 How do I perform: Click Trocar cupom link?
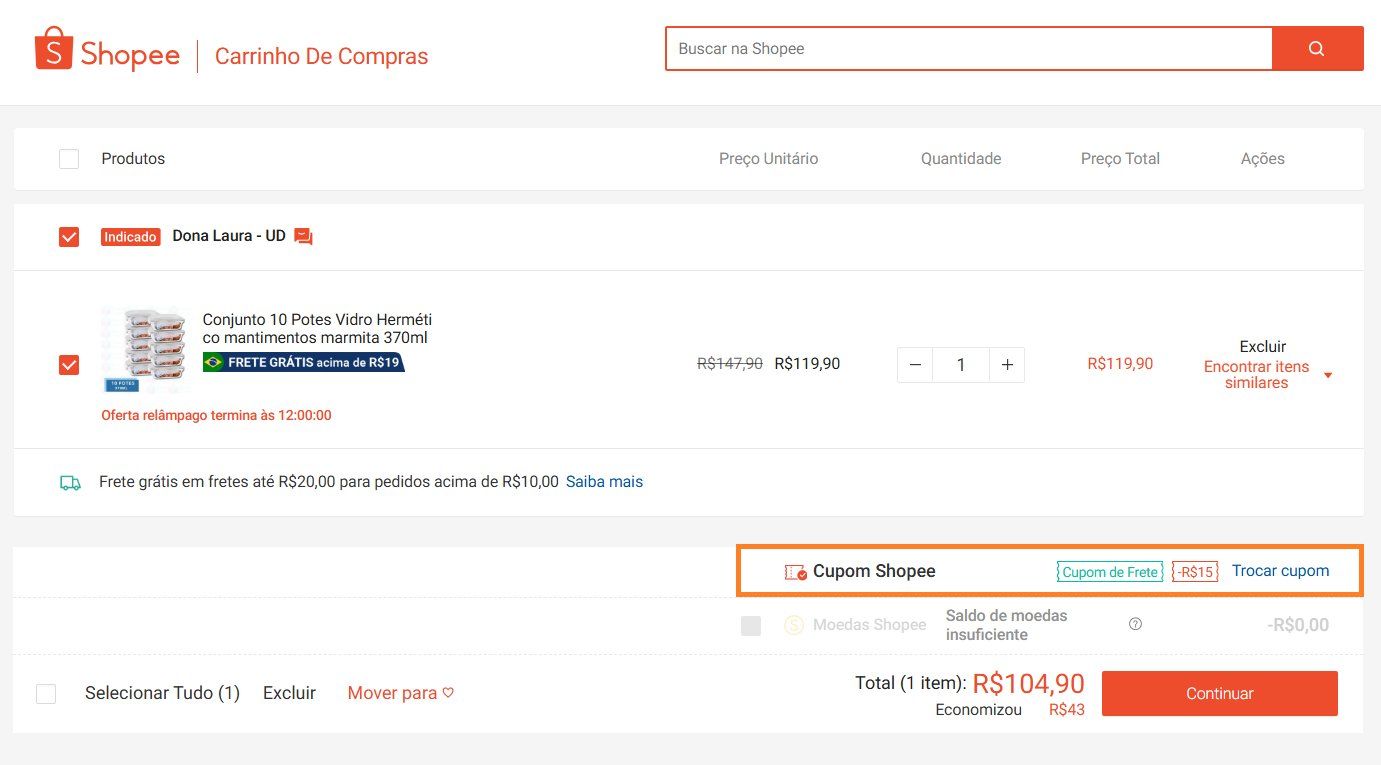(x=1280, y=571)
